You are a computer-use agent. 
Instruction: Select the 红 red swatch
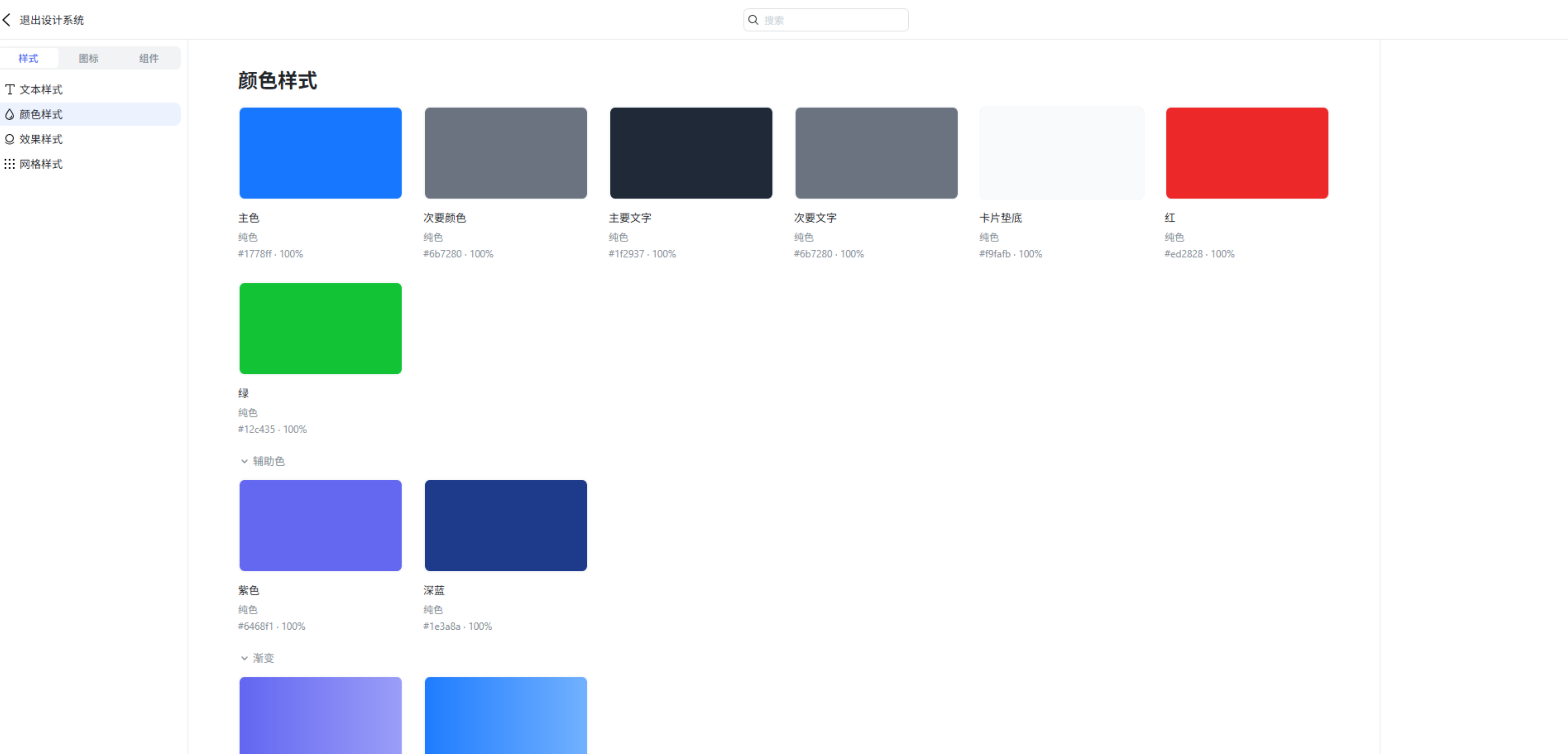click(x=1247, y=153)
